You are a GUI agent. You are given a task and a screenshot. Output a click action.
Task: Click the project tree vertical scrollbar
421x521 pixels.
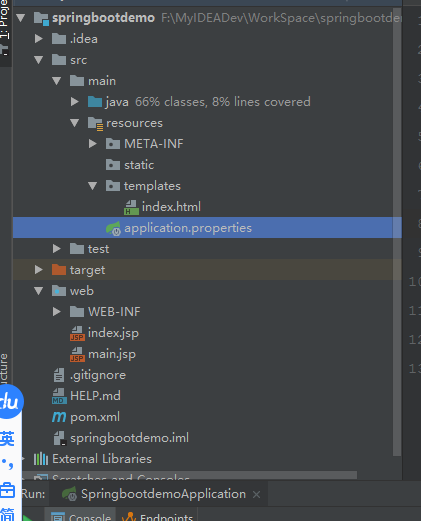397,233
